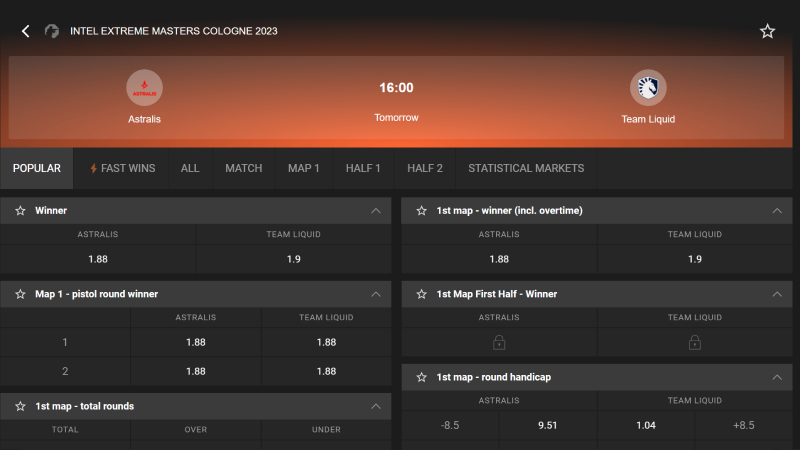Viewport: 800px width, 450px height.
Task: Switch to the FAST WINS tab
Action: [122, 168]
